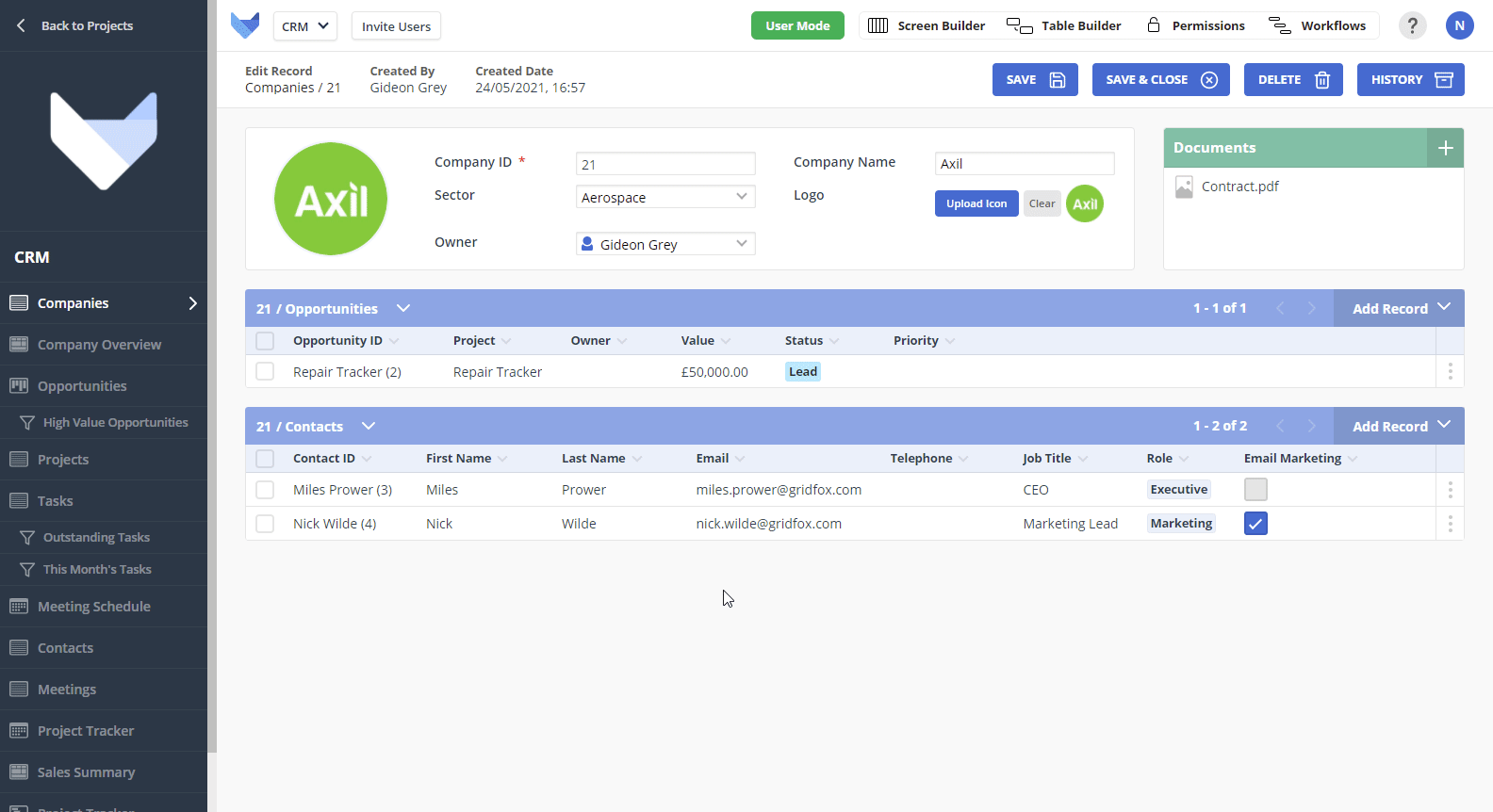Select all opportunities with header checkbox
Viewport: 1493px width, 812px height.
pyautogui.click(x=265, y=341)
